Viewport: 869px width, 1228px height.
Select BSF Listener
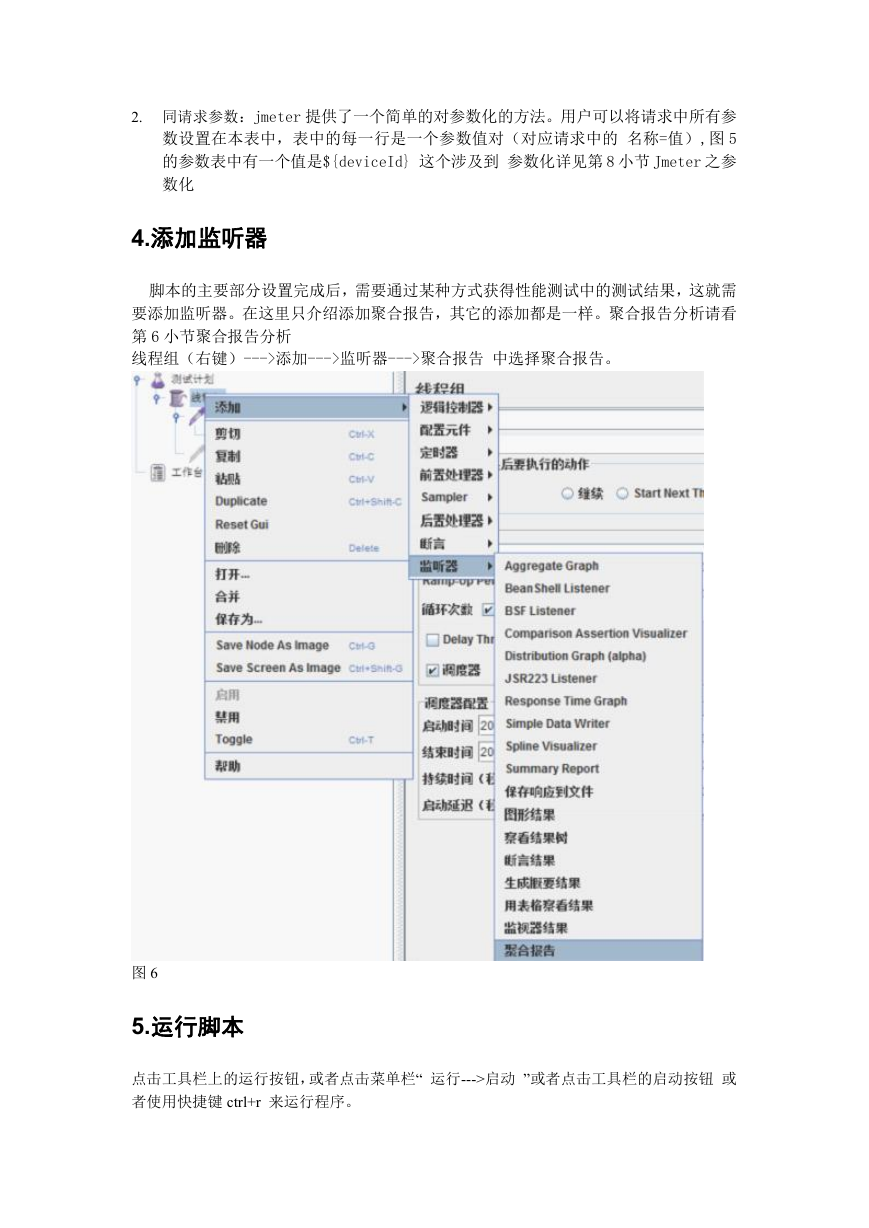tap(599, 611)
